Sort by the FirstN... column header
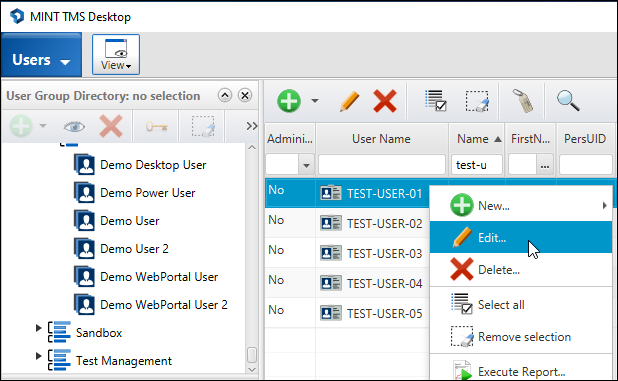Viewport: 618px width, 381px height. point(530,139)
